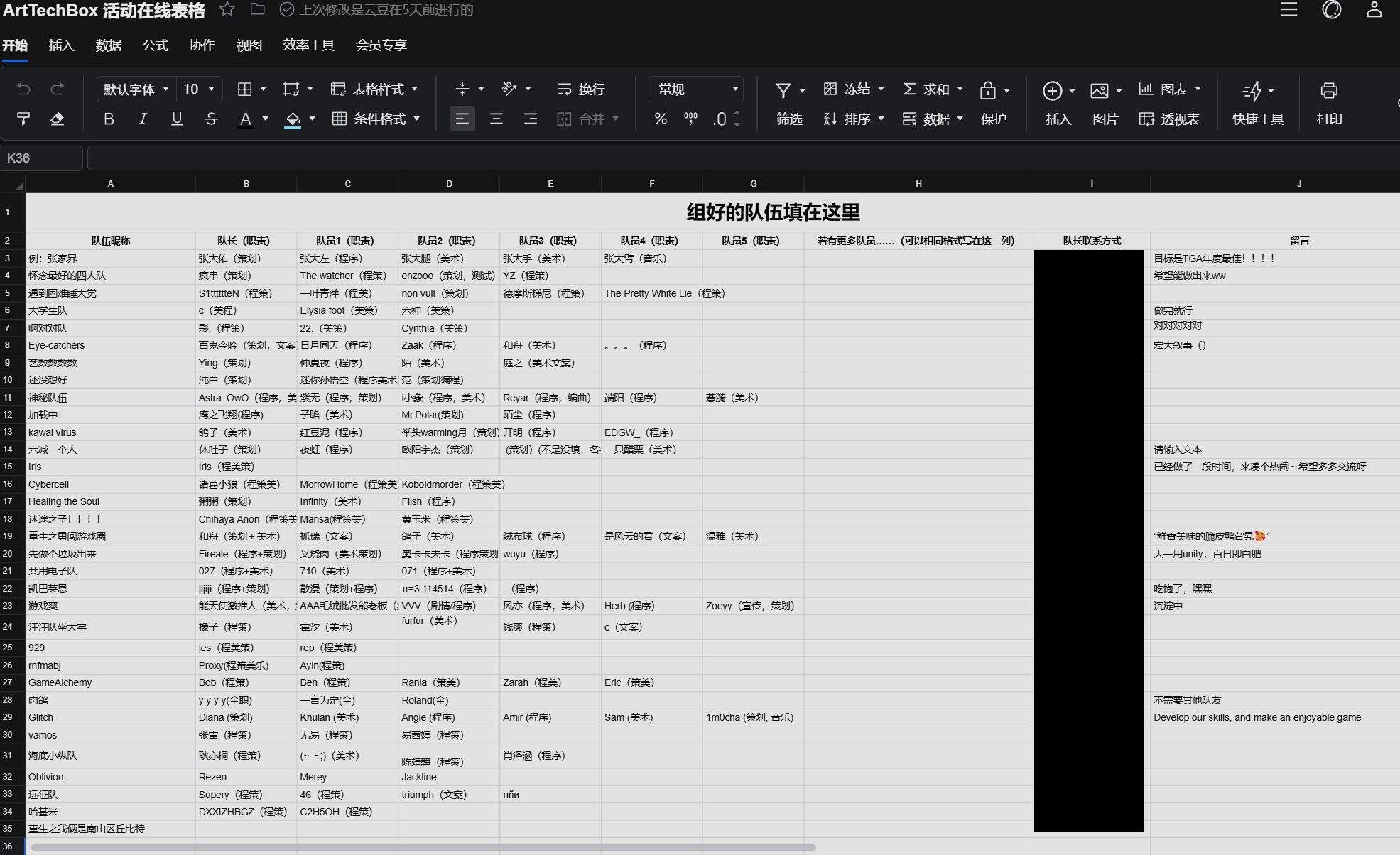This screenshot has height=855, width=1400.
Task: Switch to the 公式 tab
Action: coord(155,45)
